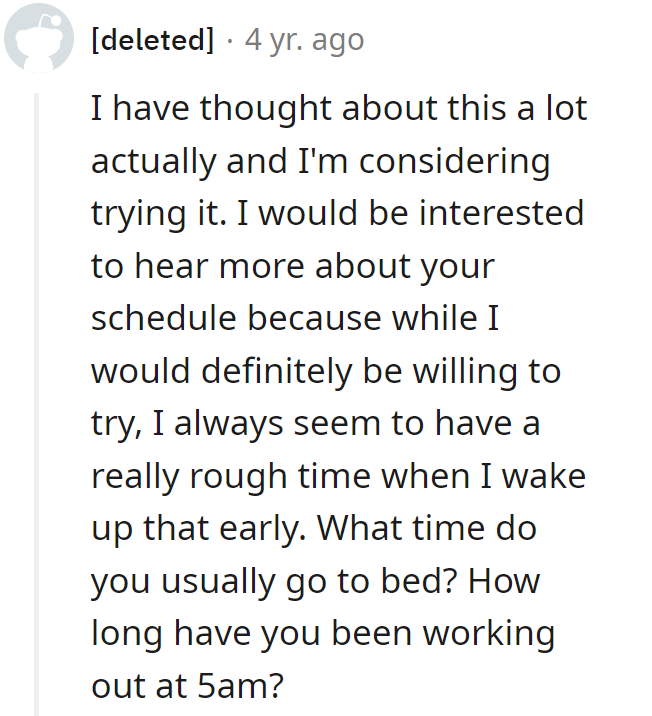Image resolution: width=652 pixels, height=716 pixels.
Task: Open the [deleted] user profile name
Action: [152, 40]
